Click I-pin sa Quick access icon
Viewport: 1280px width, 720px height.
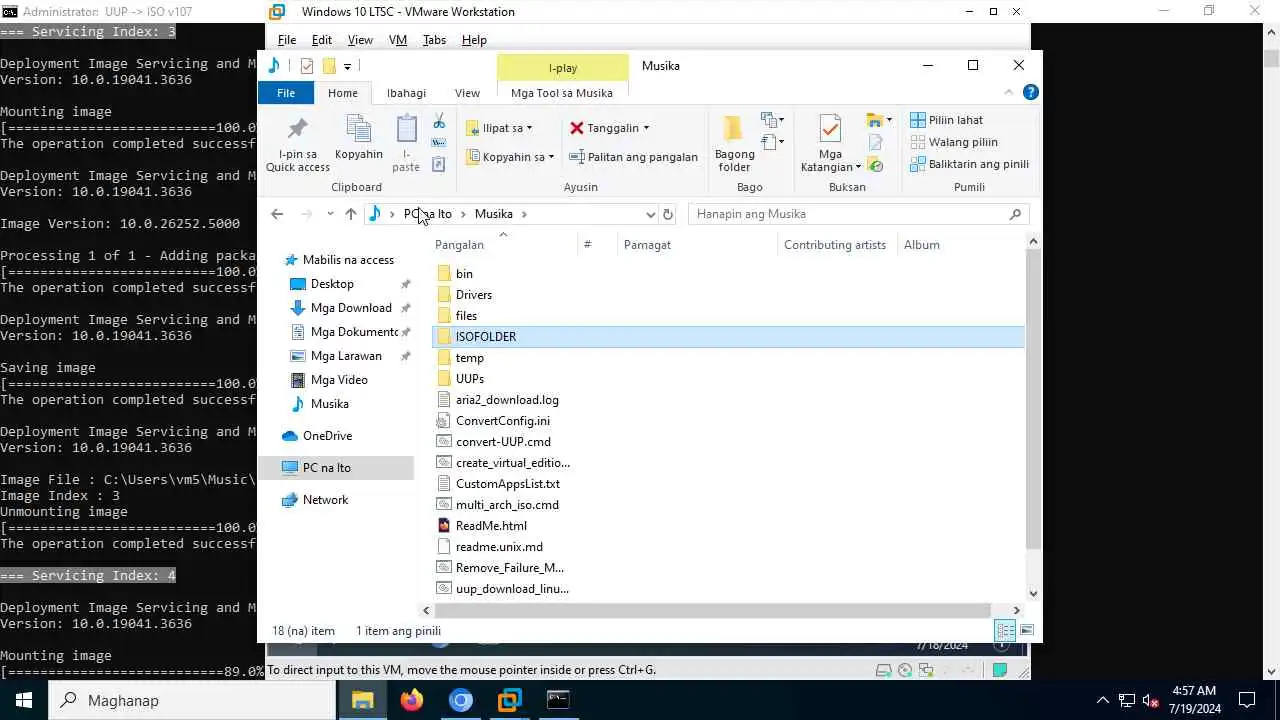click(297, 129)
